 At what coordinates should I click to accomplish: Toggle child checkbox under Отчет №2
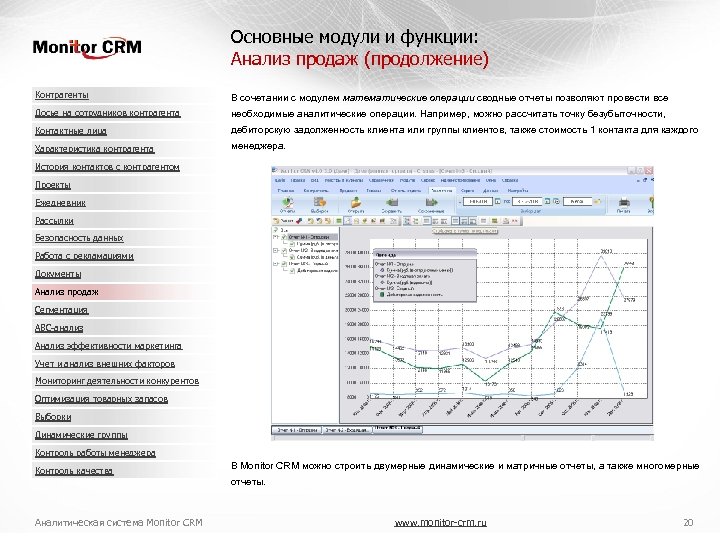coord(292,257)
